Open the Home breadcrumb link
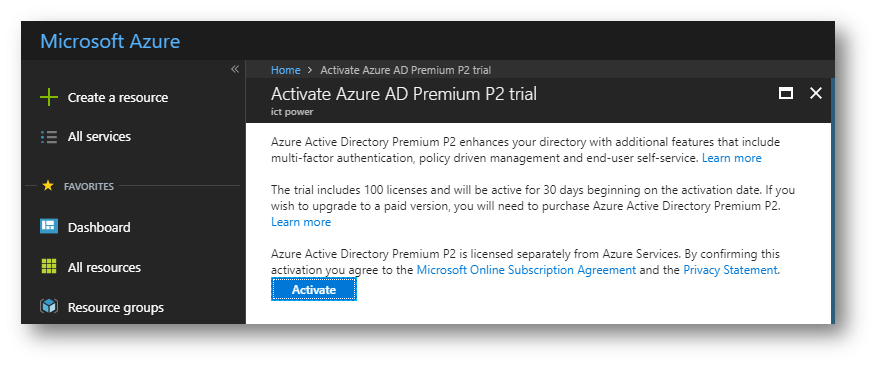 [x=285, y=70]
